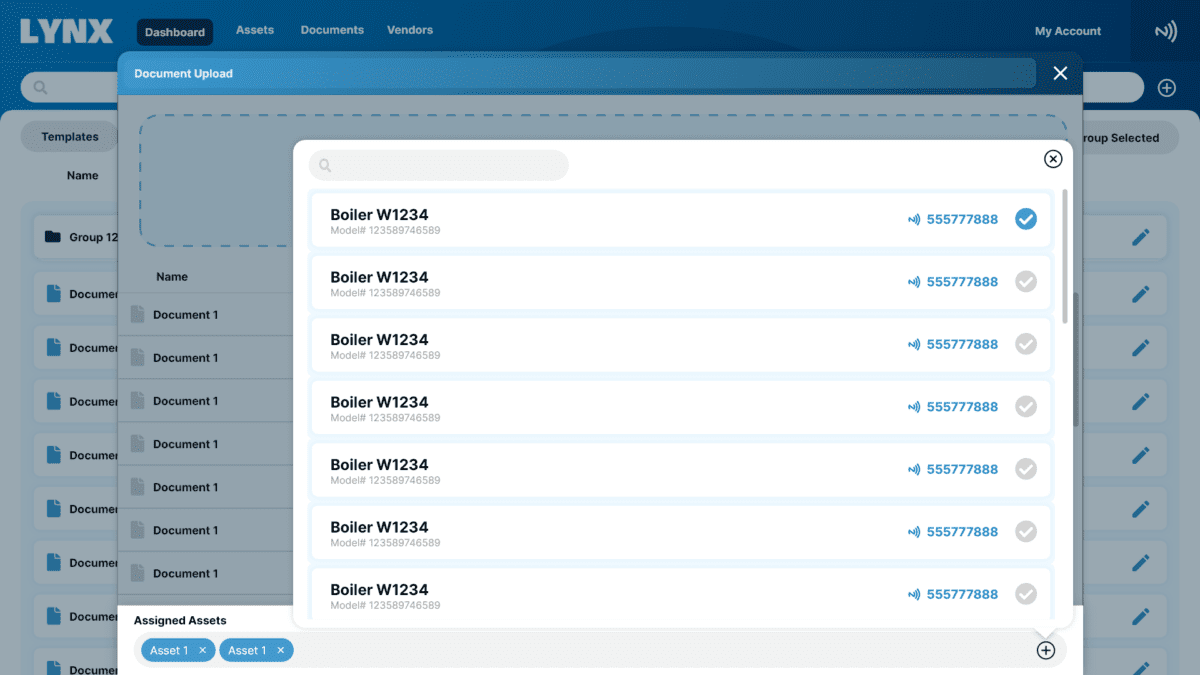
Task: Click the Templates button
Action: tap(70, 137)
